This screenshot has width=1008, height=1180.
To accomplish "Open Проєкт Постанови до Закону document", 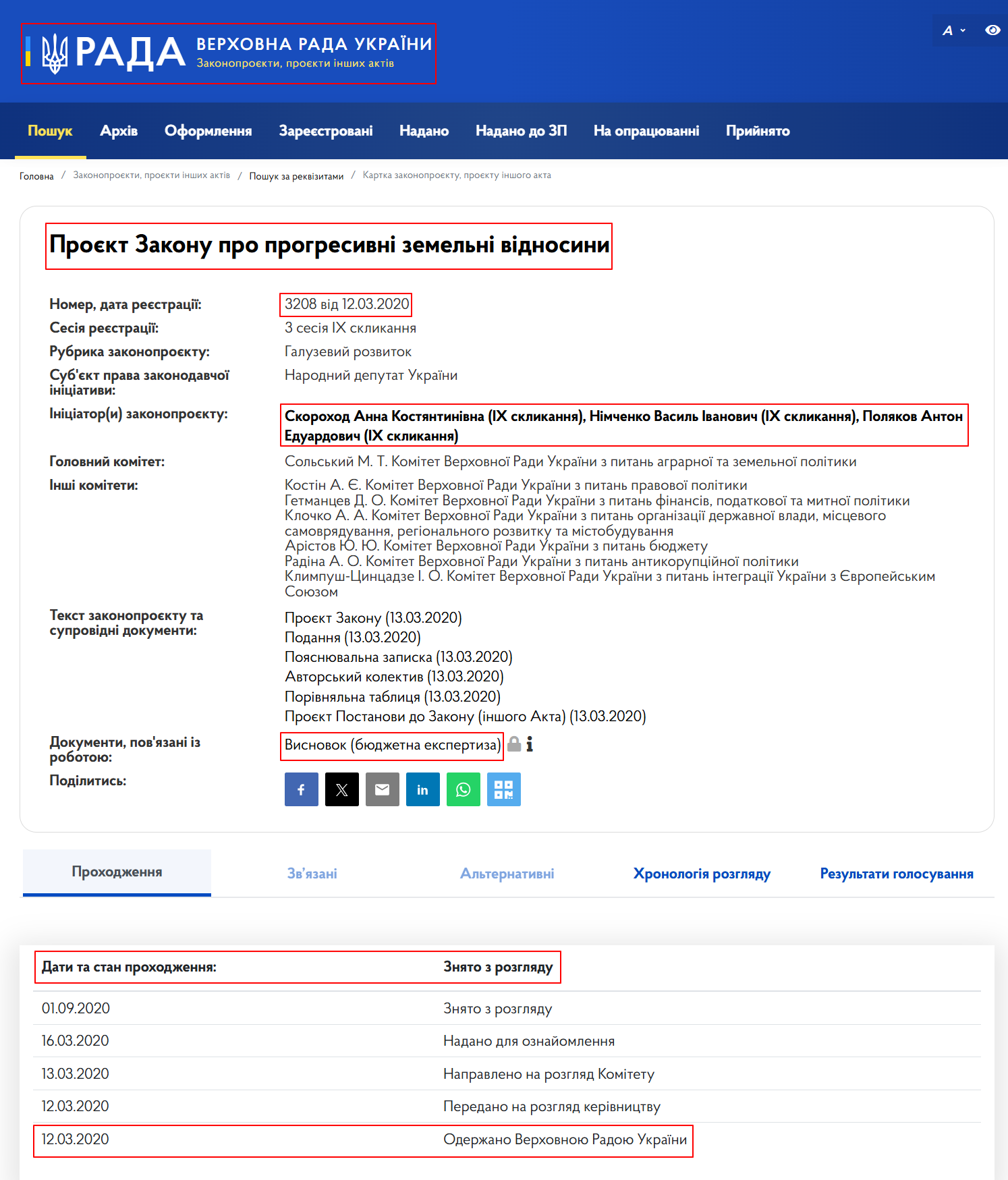I will click(466, 717).
